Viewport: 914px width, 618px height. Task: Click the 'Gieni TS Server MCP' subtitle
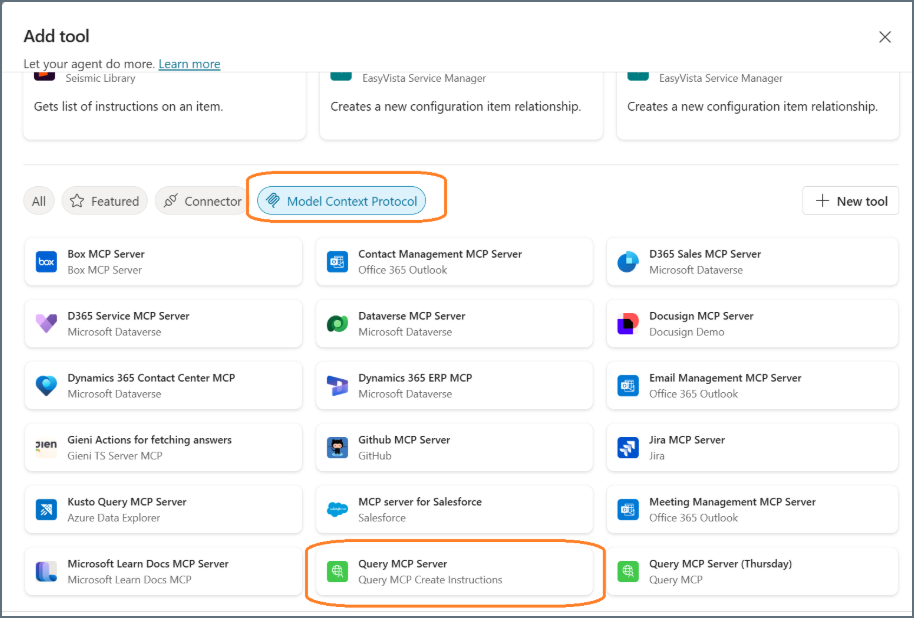coord(115,456)
